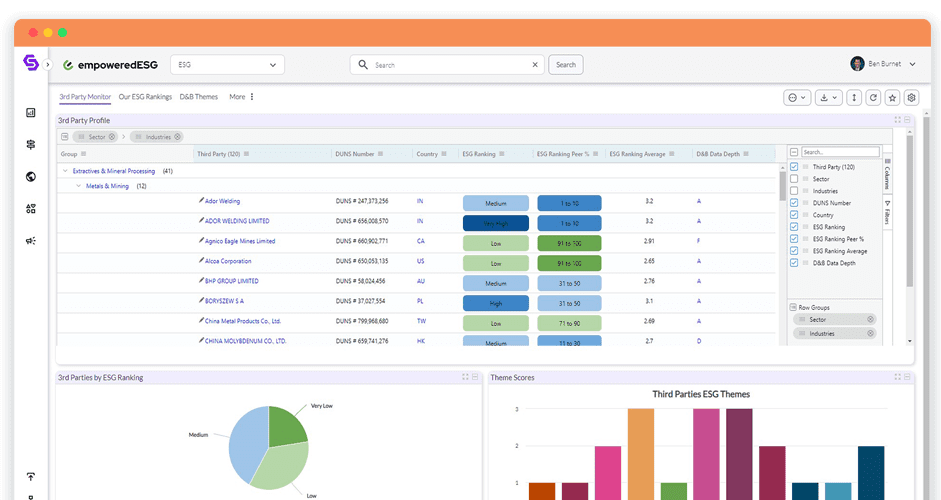This screenshot has width=941, height=500.
Task: Open the DUNS Number column menu icon
Action: [380, 154]
